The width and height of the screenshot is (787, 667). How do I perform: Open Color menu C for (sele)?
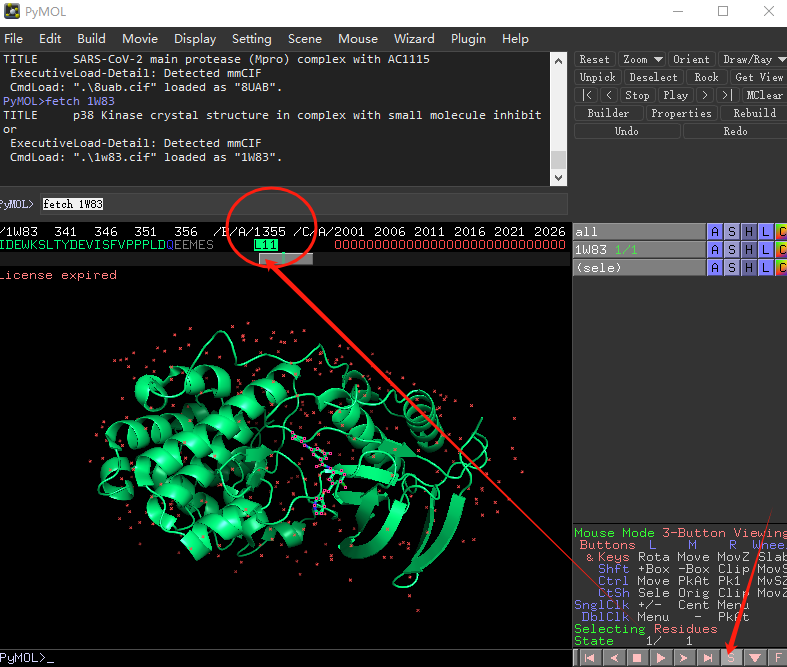point(781,268)
